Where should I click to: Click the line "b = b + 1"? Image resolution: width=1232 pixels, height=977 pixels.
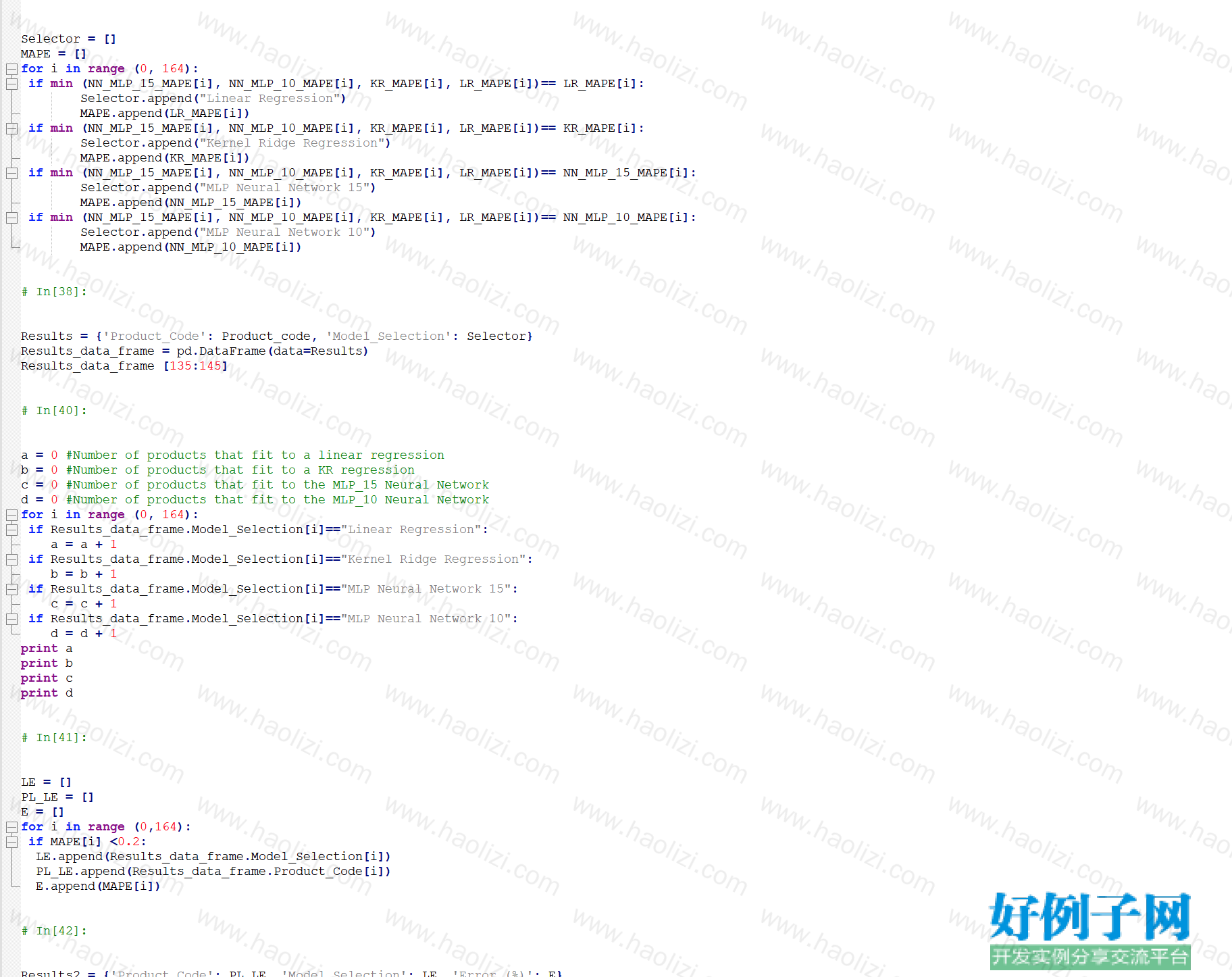coord(84,574)
